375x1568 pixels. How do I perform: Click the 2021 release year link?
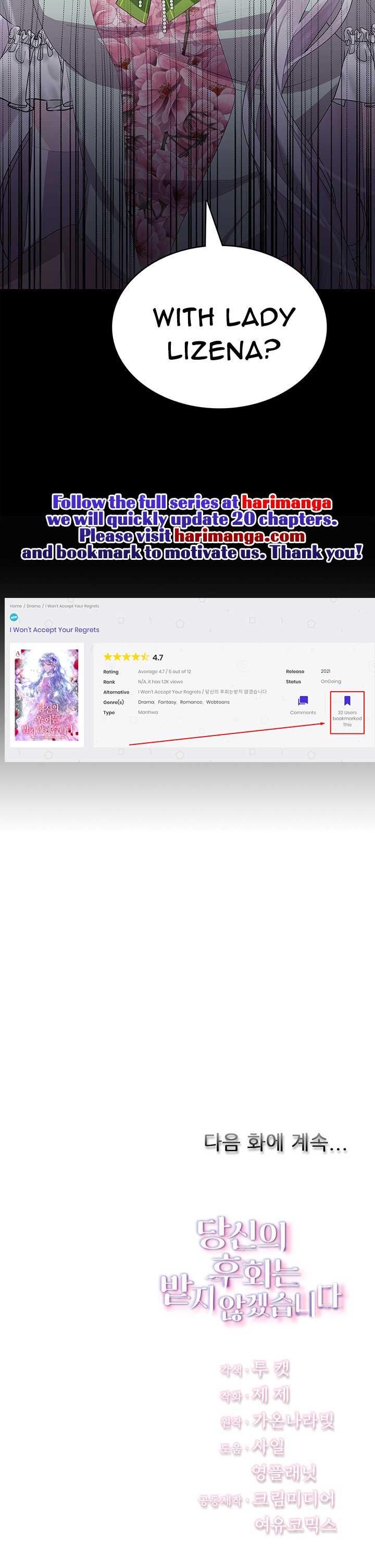(x=325, y=671)
